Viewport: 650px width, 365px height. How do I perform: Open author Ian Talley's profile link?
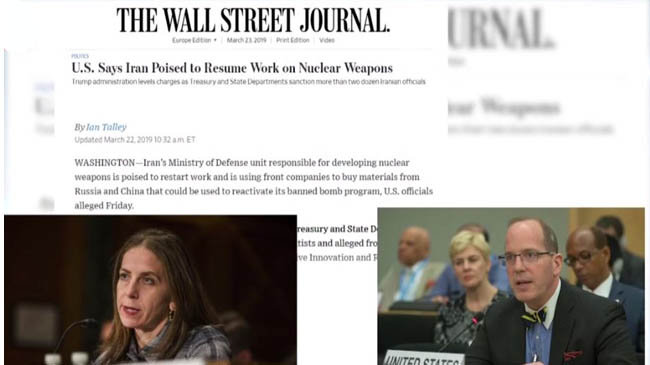107,127
